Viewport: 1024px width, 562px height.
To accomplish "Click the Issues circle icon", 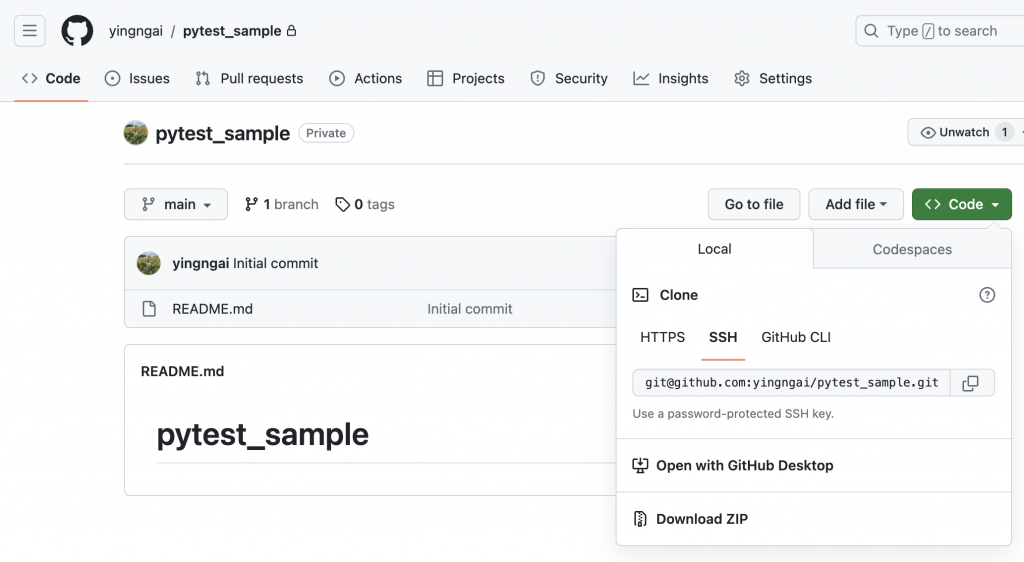I will [x=112, y=78].
